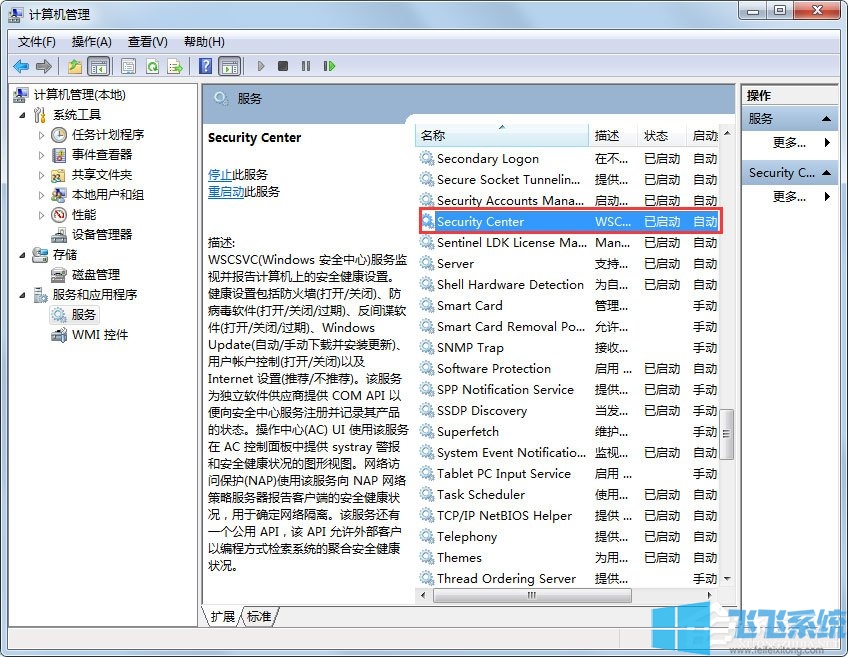The width and height of the screenshot is (848, 657).
Task: Collapse the Security Center section in 操作 pane
Action: (825, 172)
